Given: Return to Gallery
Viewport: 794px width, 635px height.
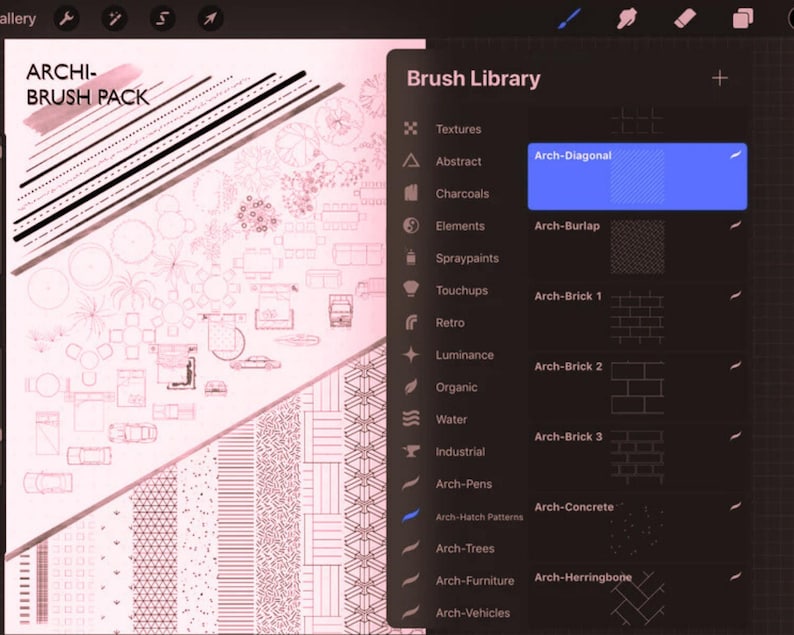Looking at the screenshot, I should [x=17, y=19].
